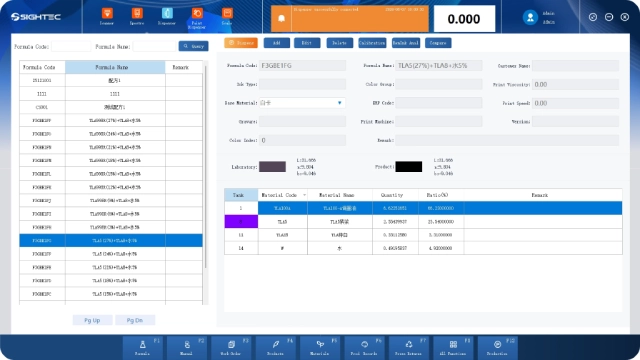This screenshot has width=640, height=360.
Task: Click the orange notification message banner
Action: [x=360, y=19]
